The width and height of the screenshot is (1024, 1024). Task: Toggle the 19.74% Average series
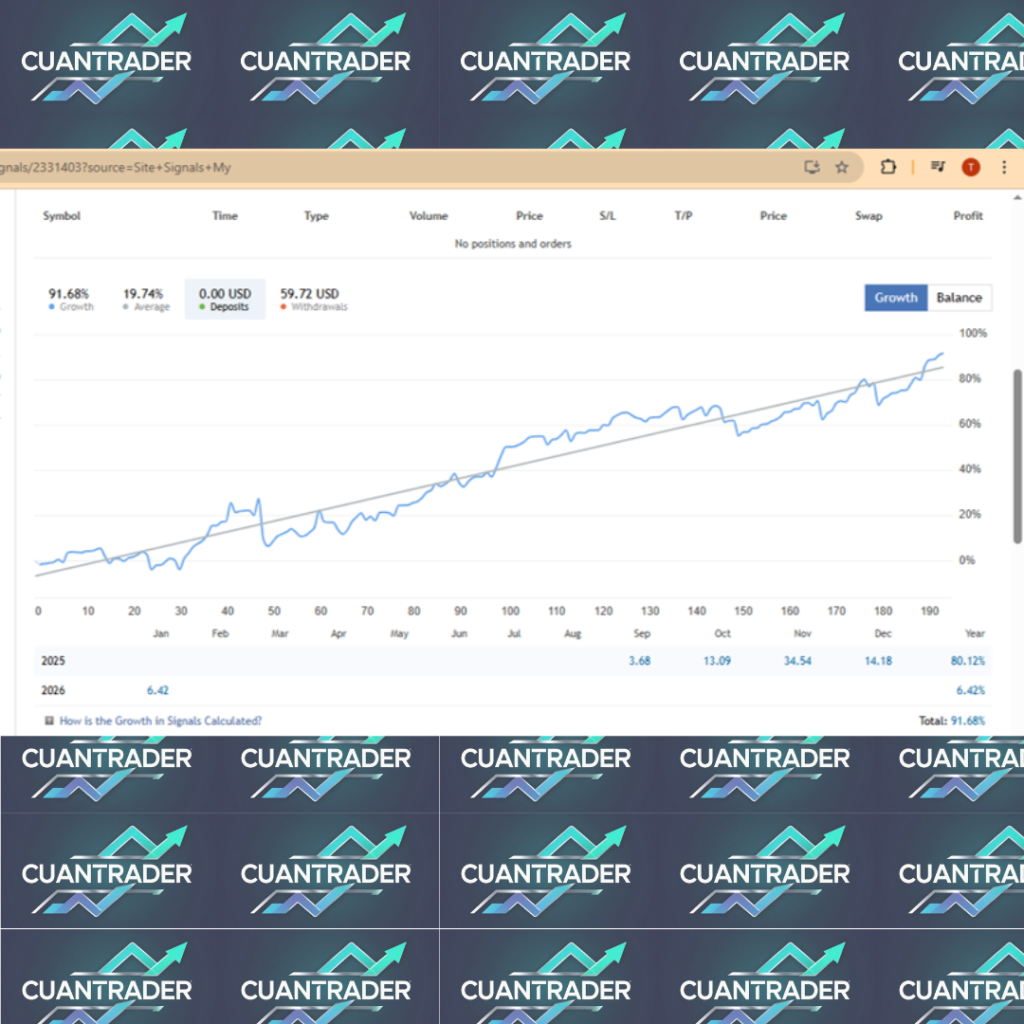[x=145, y=299]
